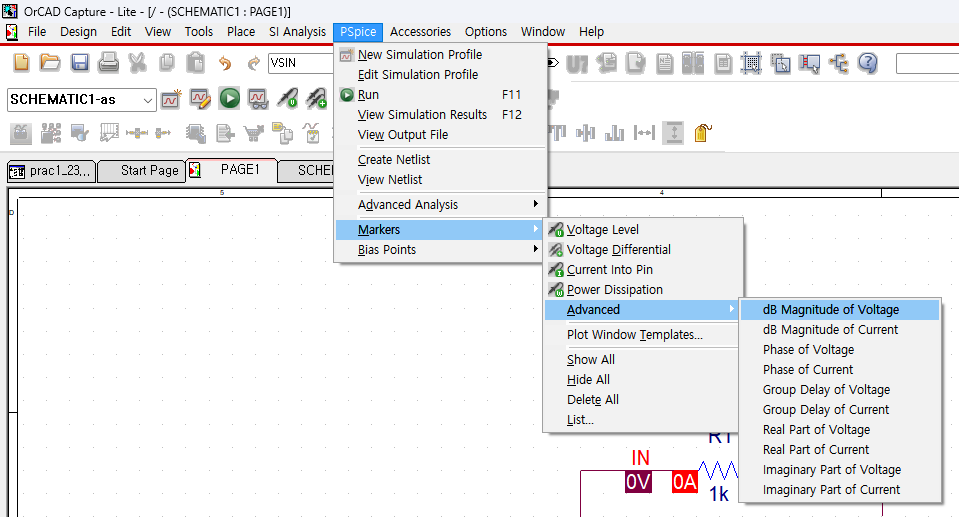Redo using the gray arrow icon

tap(254, 63)
